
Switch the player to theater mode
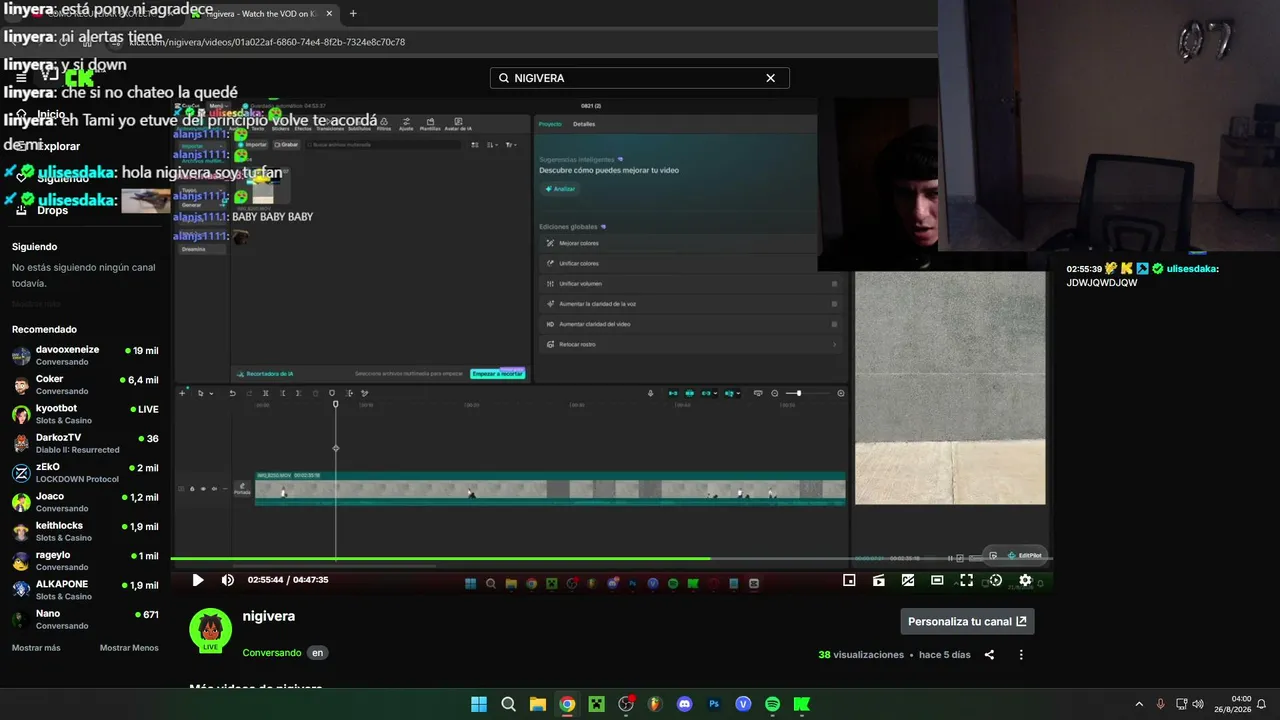(937, 580)
